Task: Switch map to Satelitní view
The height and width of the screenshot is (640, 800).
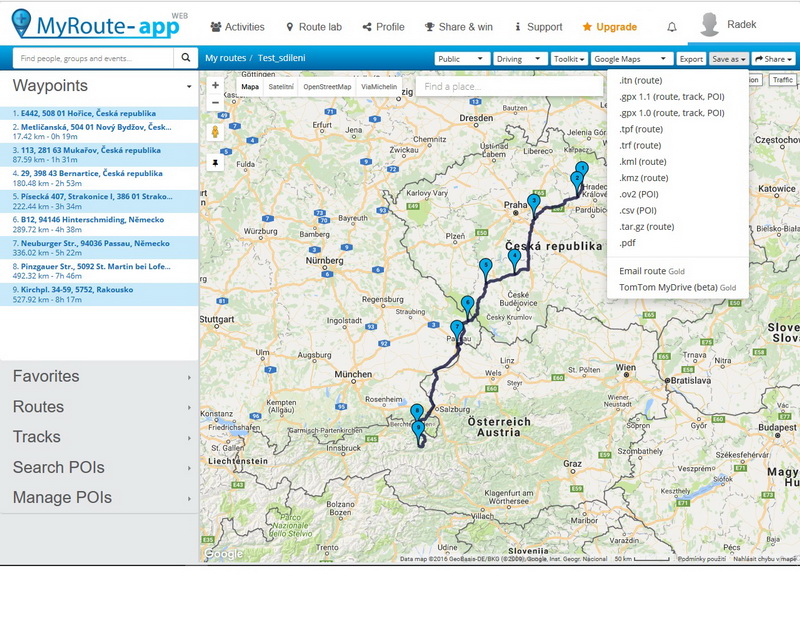Action: [281, 87]
